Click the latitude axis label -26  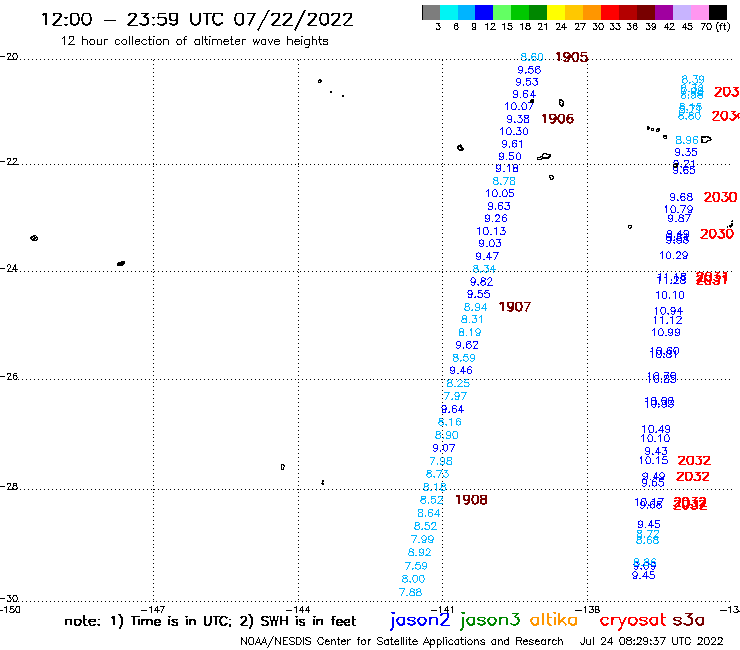[x=9, y=377]
